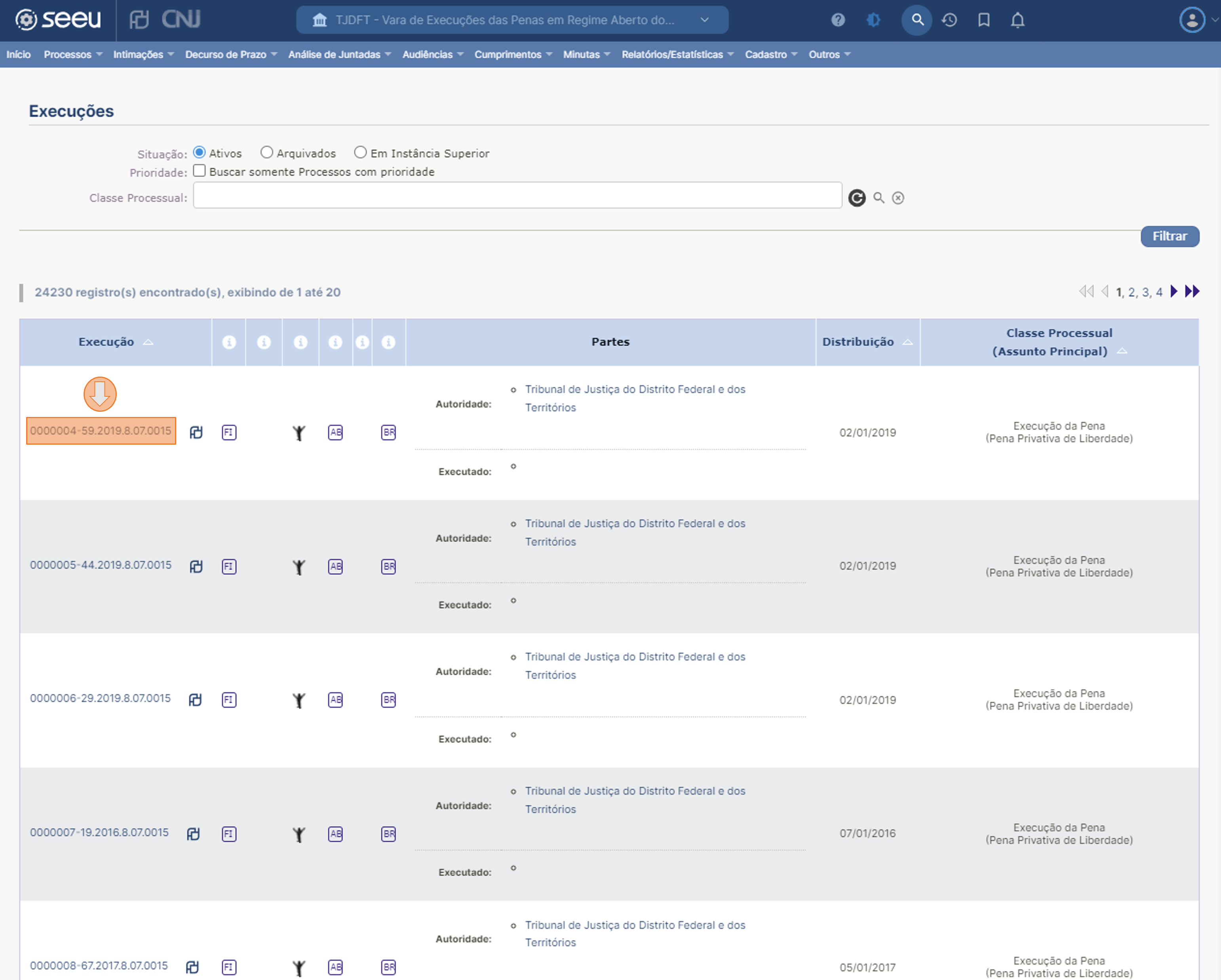Select the Ativos radio button
Screen dimensions: 1221x980
pyautogui.click(x=200, y=152)
